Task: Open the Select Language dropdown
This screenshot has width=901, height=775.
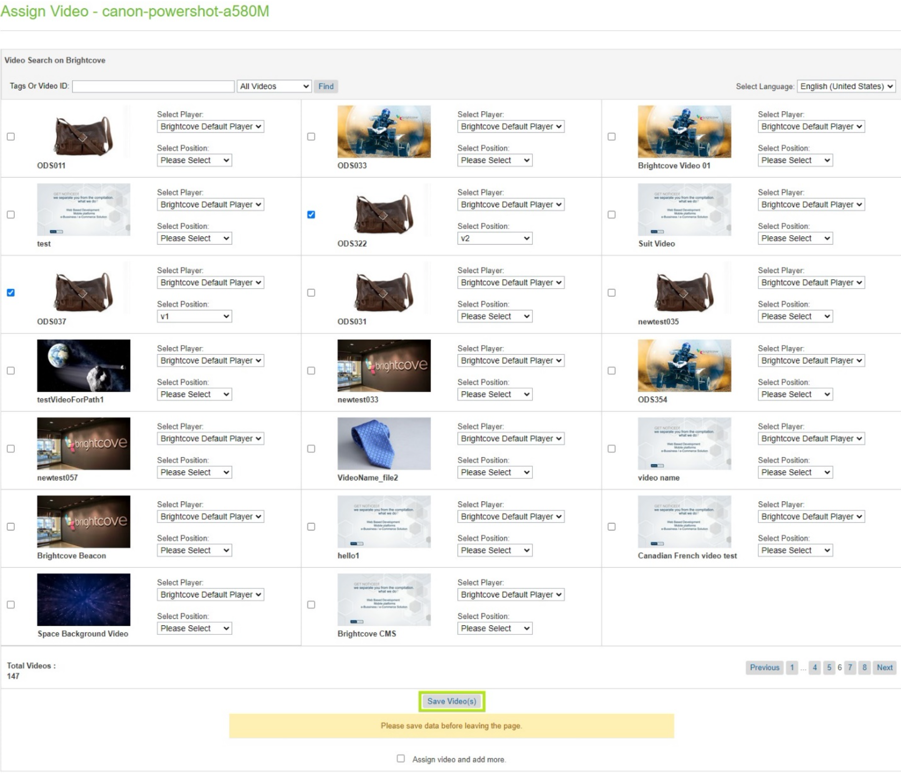Action: (846, 86)
